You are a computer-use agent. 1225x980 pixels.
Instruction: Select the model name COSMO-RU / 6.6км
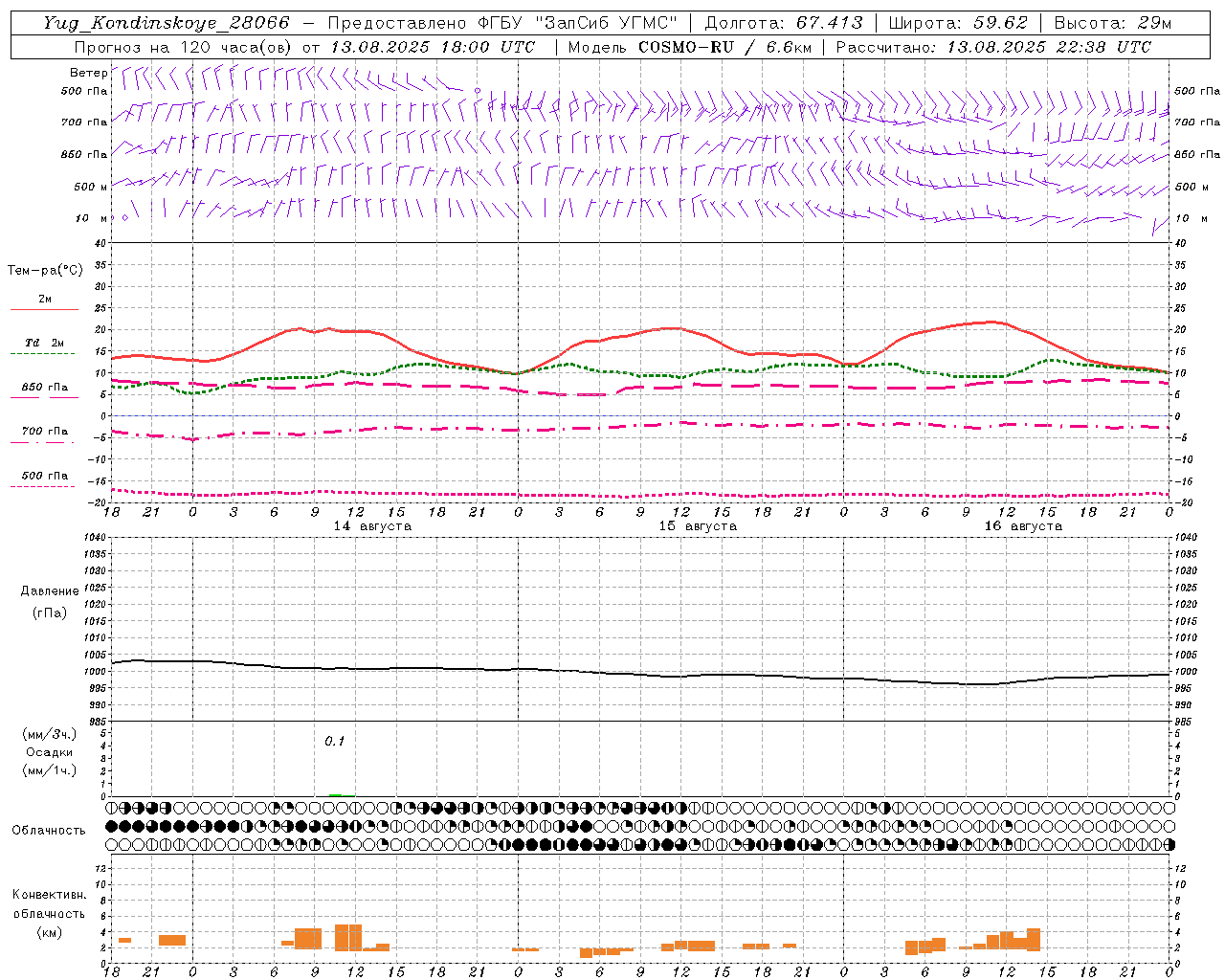pos(724,47)
